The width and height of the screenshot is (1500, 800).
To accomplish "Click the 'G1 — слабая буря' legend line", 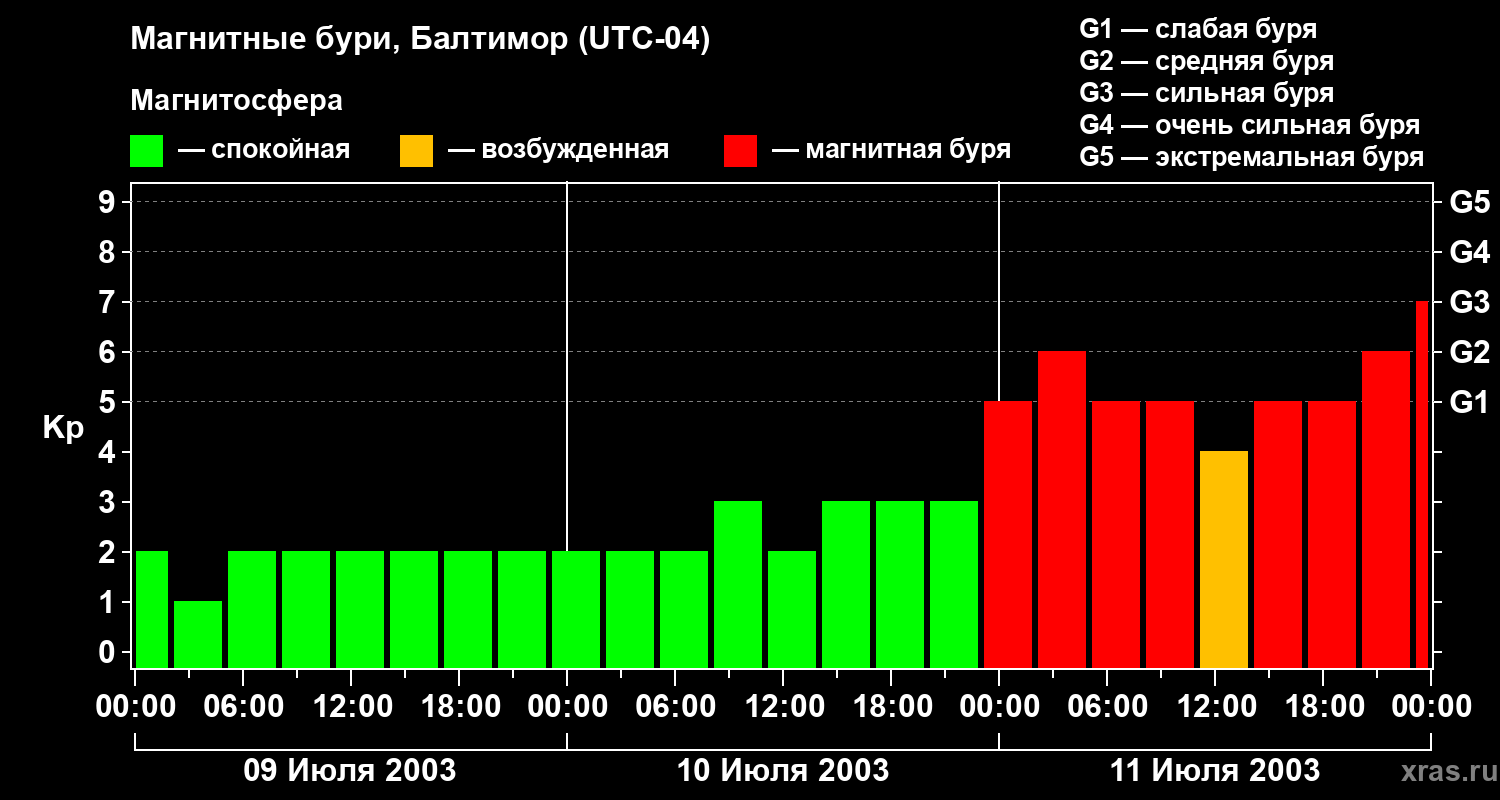I will point(1198,29).
